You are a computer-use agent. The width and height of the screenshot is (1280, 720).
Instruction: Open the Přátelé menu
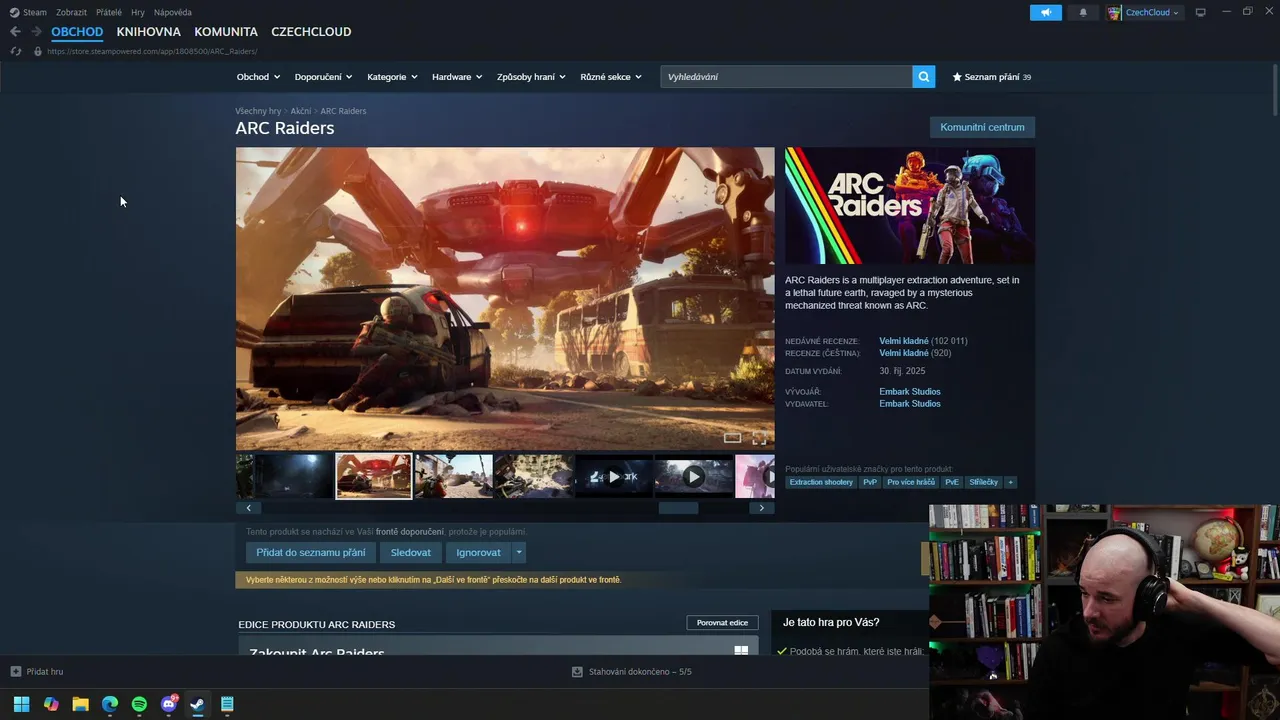click(109, 12)
